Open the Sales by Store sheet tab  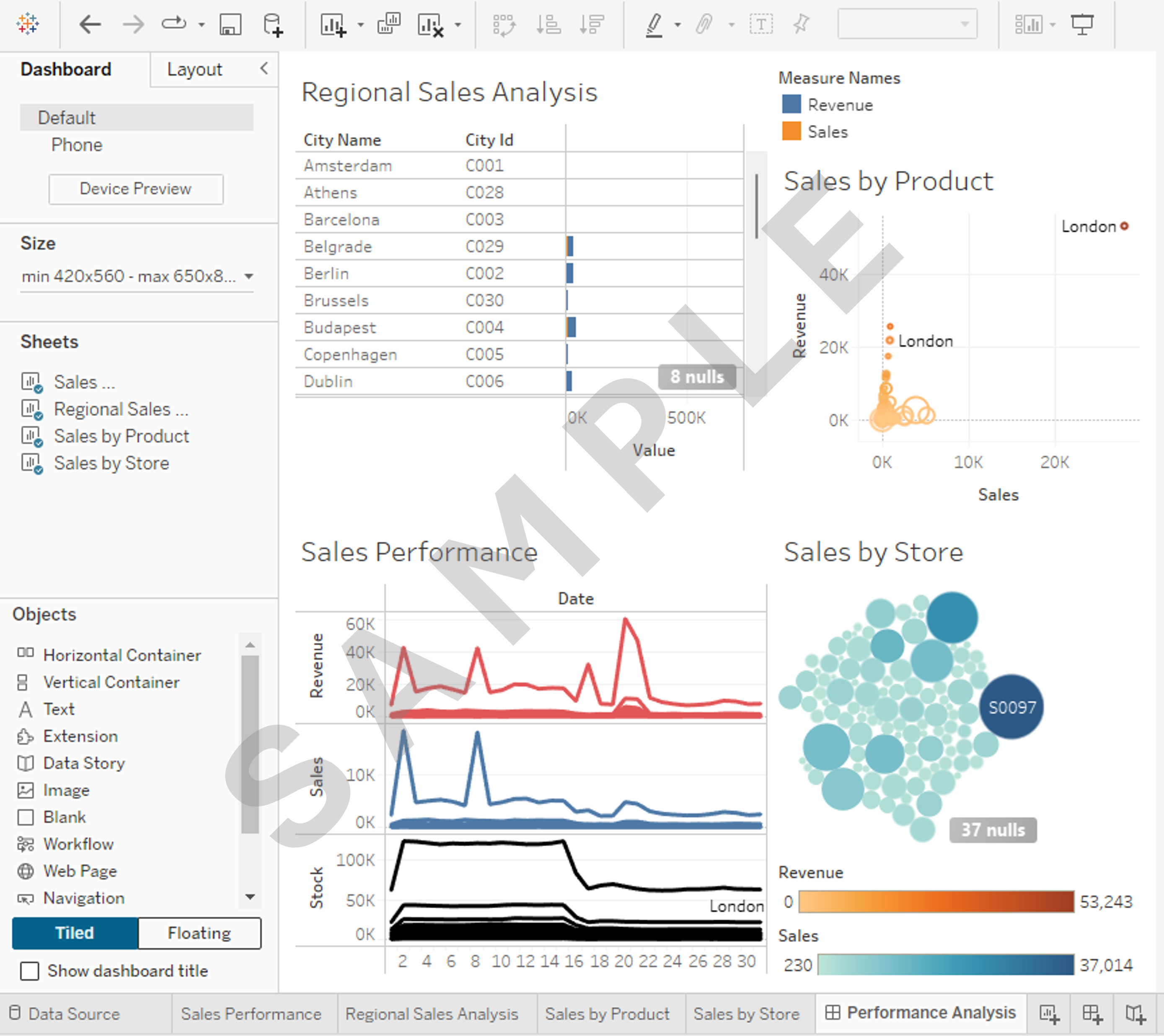click(x=747, y=1014)
